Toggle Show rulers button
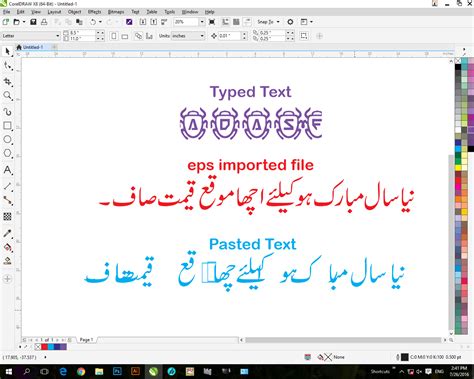This screenshot has height=379, width=474. 226,22
